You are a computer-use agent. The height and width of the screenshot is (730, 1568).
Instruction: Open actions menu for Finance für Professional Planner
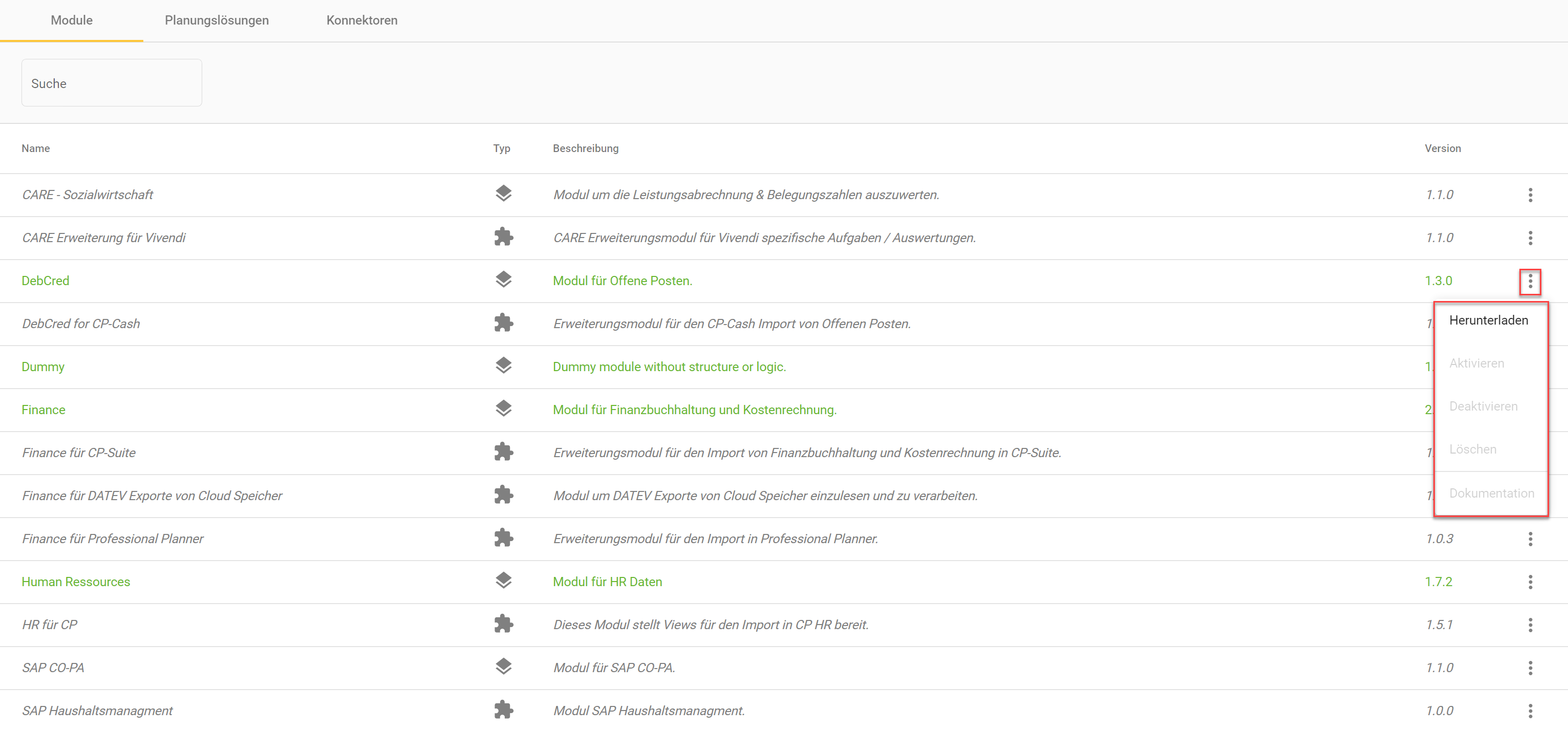pyautogui.click(x=1530, y=539)
